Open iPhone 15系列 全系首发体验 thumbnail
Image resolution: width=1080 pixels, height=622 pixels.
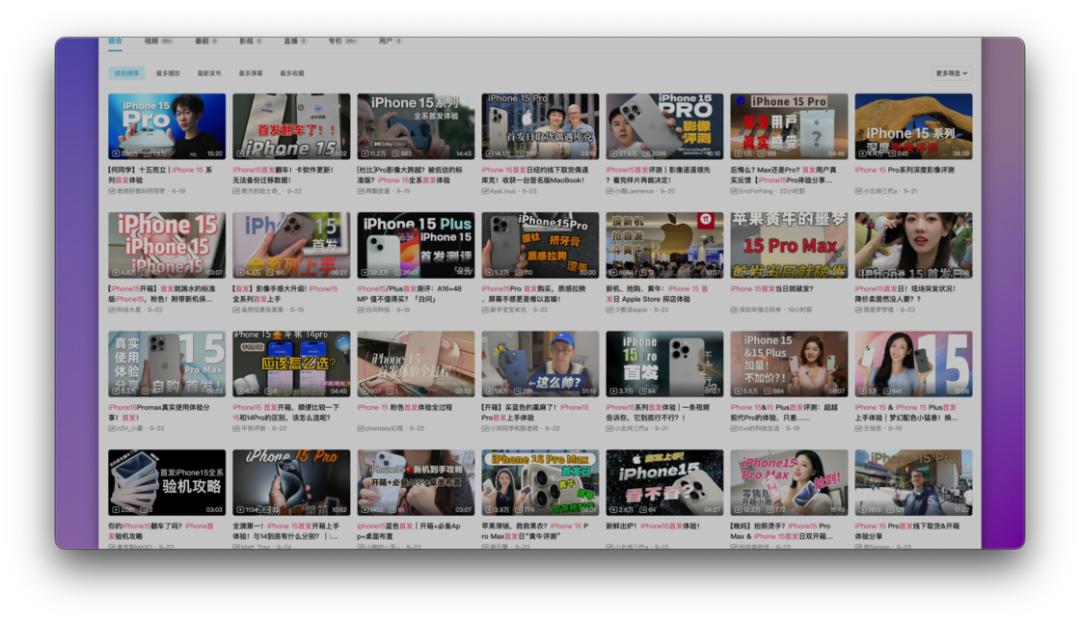point(416,126)
